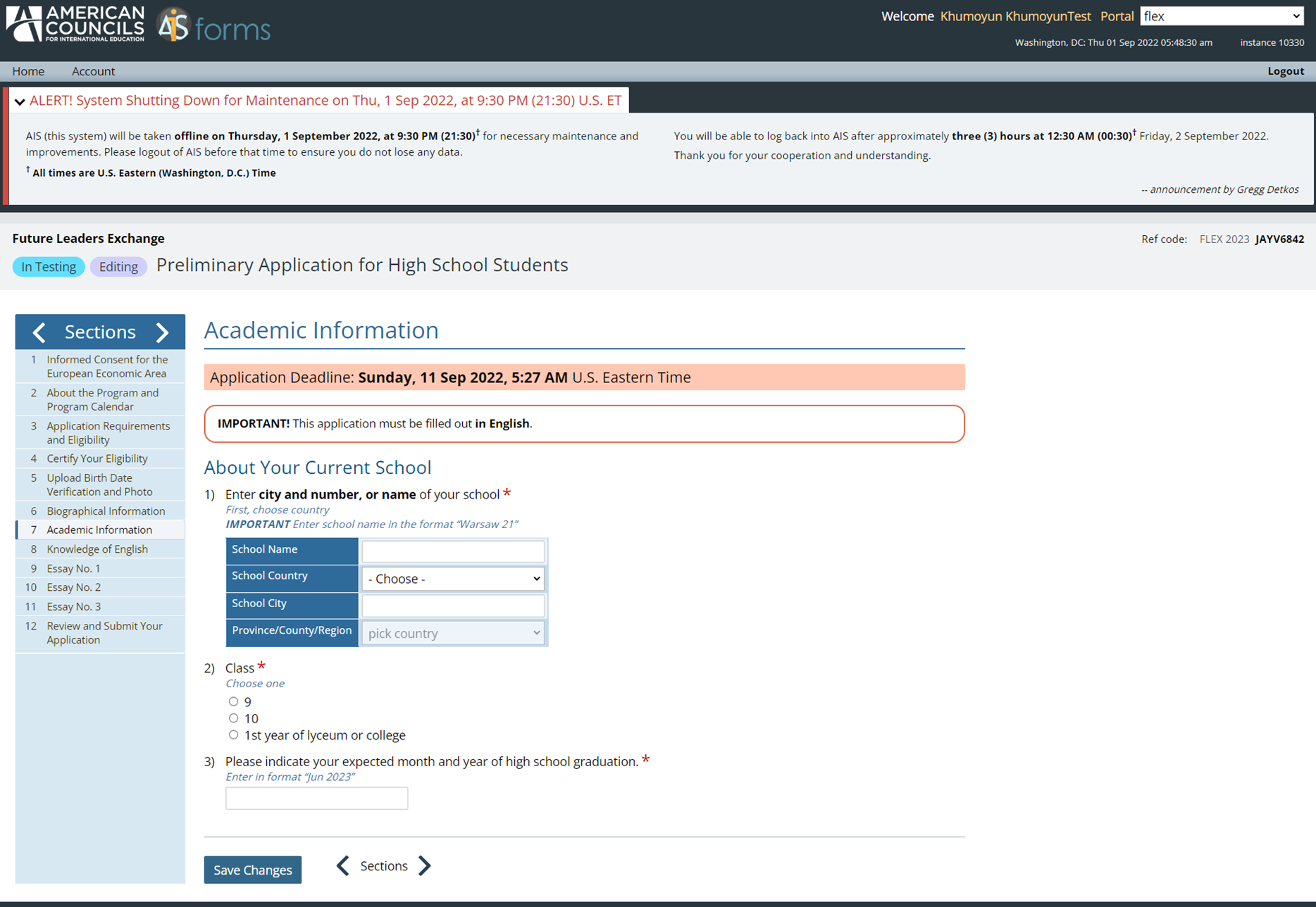
Task: Open section 10 Essay No. 2
Action: point(100,587)
